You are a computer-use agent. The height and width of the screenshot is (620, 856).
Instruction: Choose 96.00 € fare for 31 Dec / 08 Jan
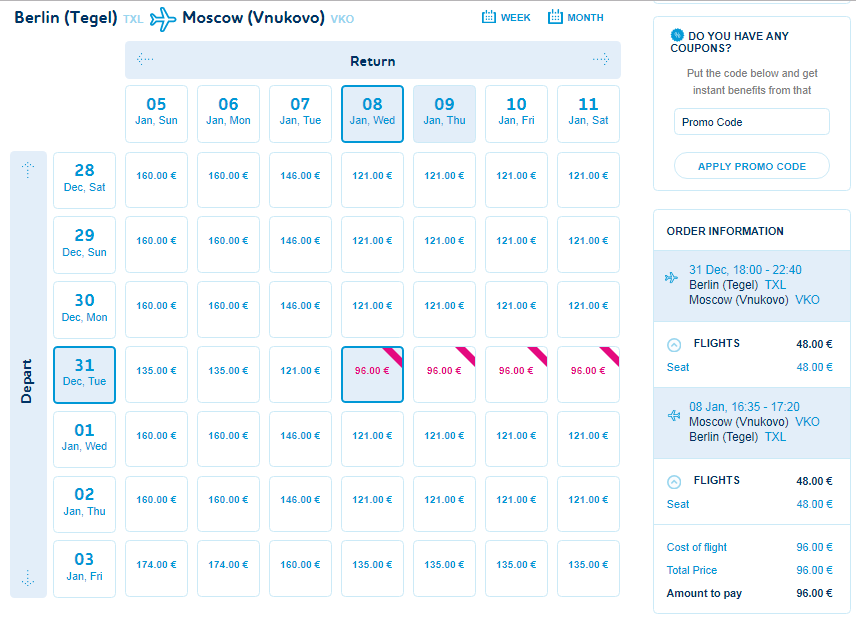[372, 375]
